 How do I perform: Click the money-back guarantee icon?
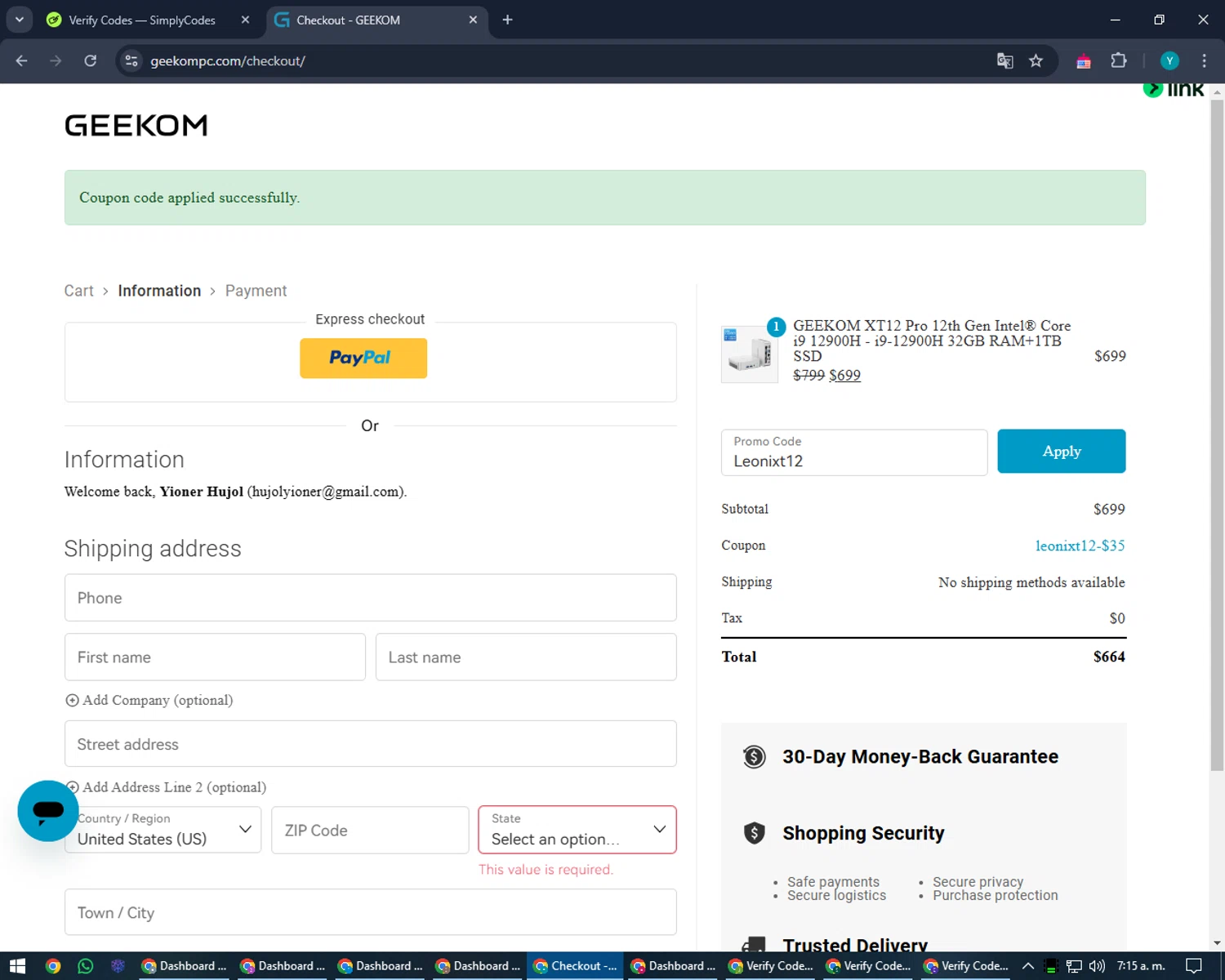tap(754, 757)
